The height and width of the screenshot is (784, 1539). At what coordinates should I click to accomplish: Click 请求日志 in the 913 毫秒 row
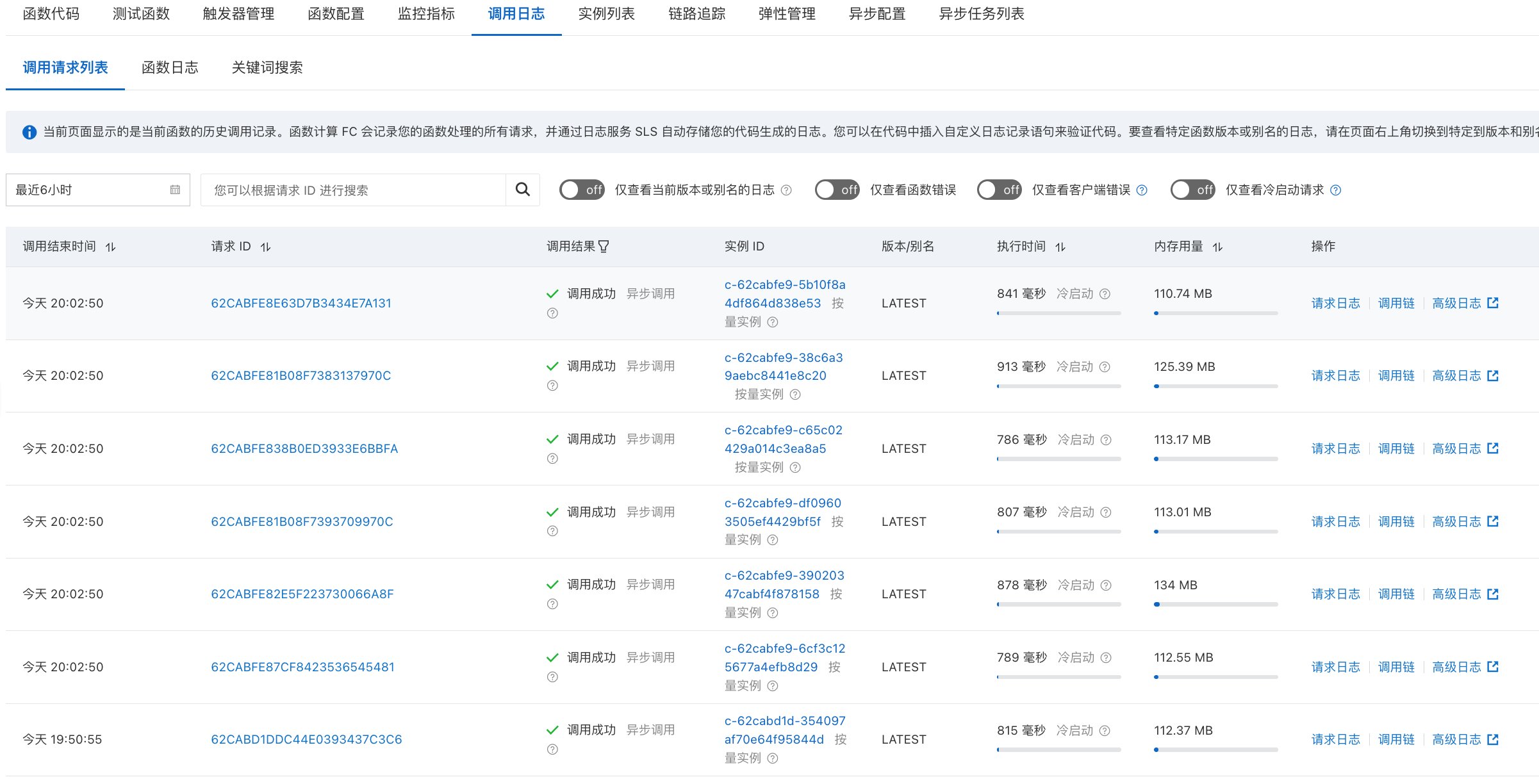click(x=1335, y=375)
